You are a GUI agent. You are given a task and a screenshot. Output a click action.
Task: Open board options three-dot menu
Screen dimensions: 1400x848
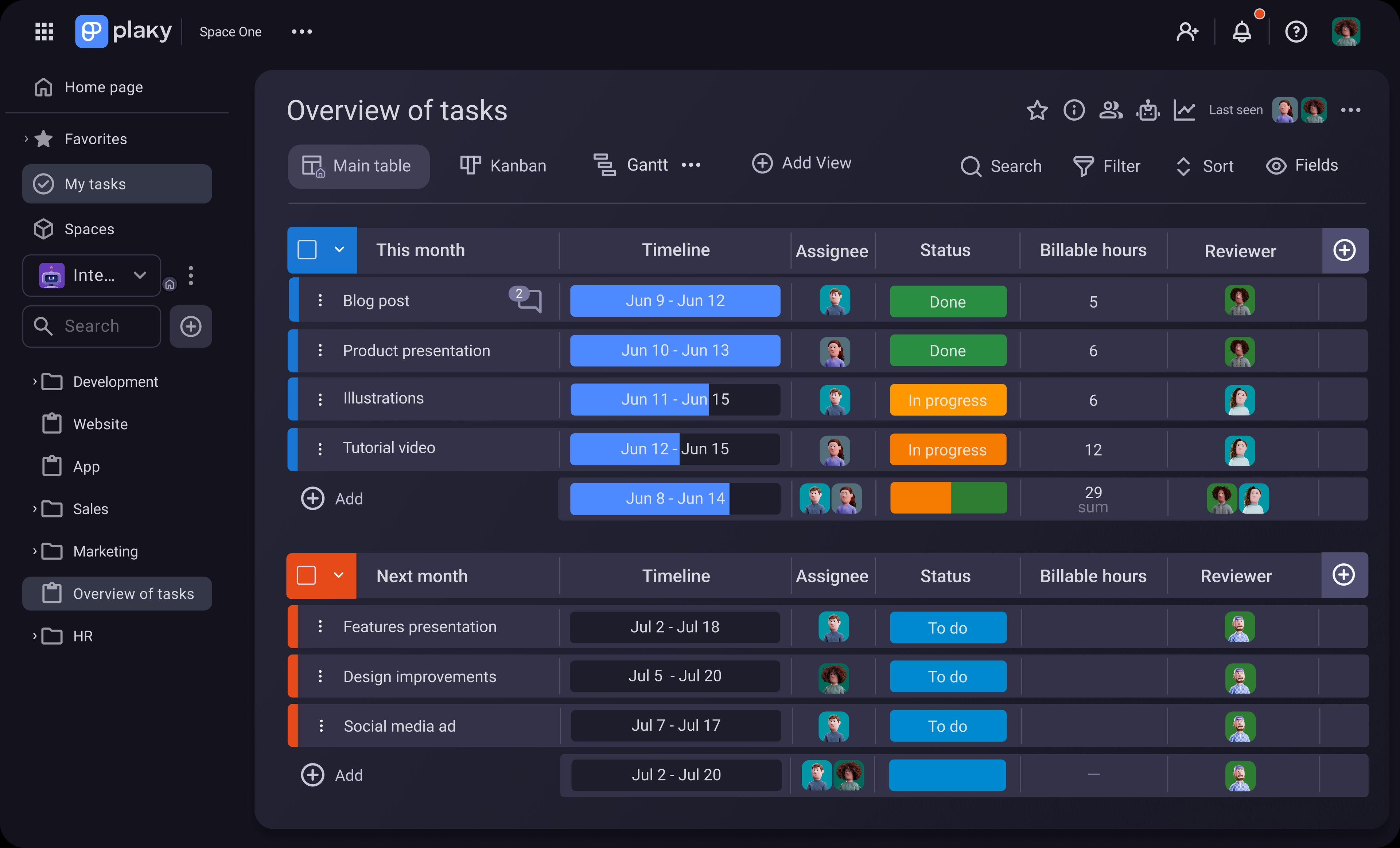[x=1350, y=110]
